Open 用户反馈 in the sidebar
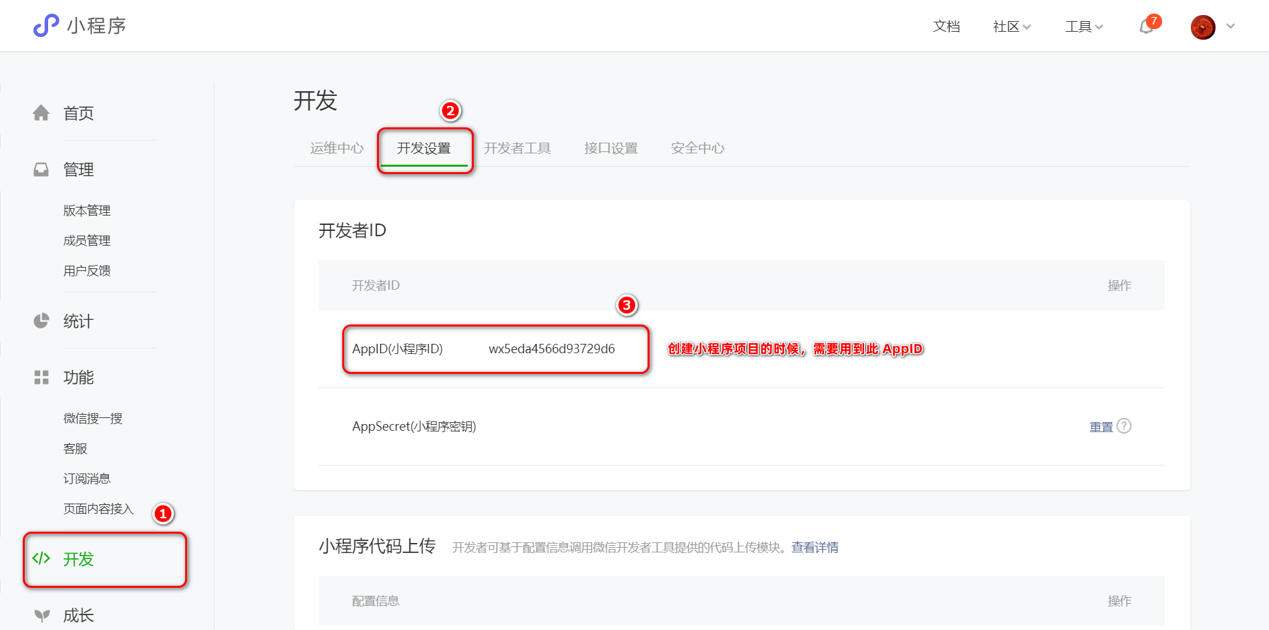Viewport: 1269px width, 630px height. coord(87,271)
